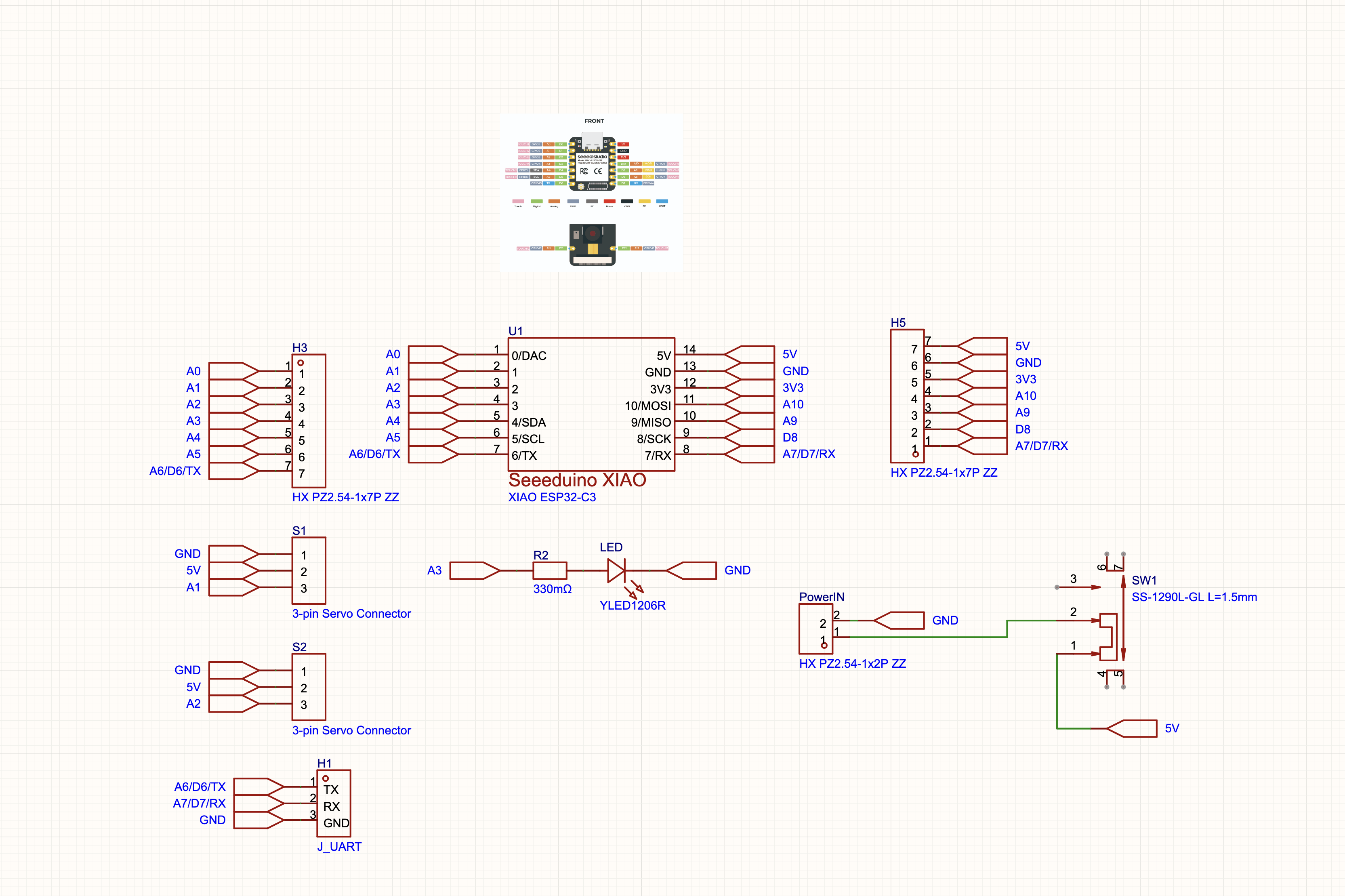1345x896 pixels.
Task: Select the XIAO pinout reference image
Action: click(591, 193)
